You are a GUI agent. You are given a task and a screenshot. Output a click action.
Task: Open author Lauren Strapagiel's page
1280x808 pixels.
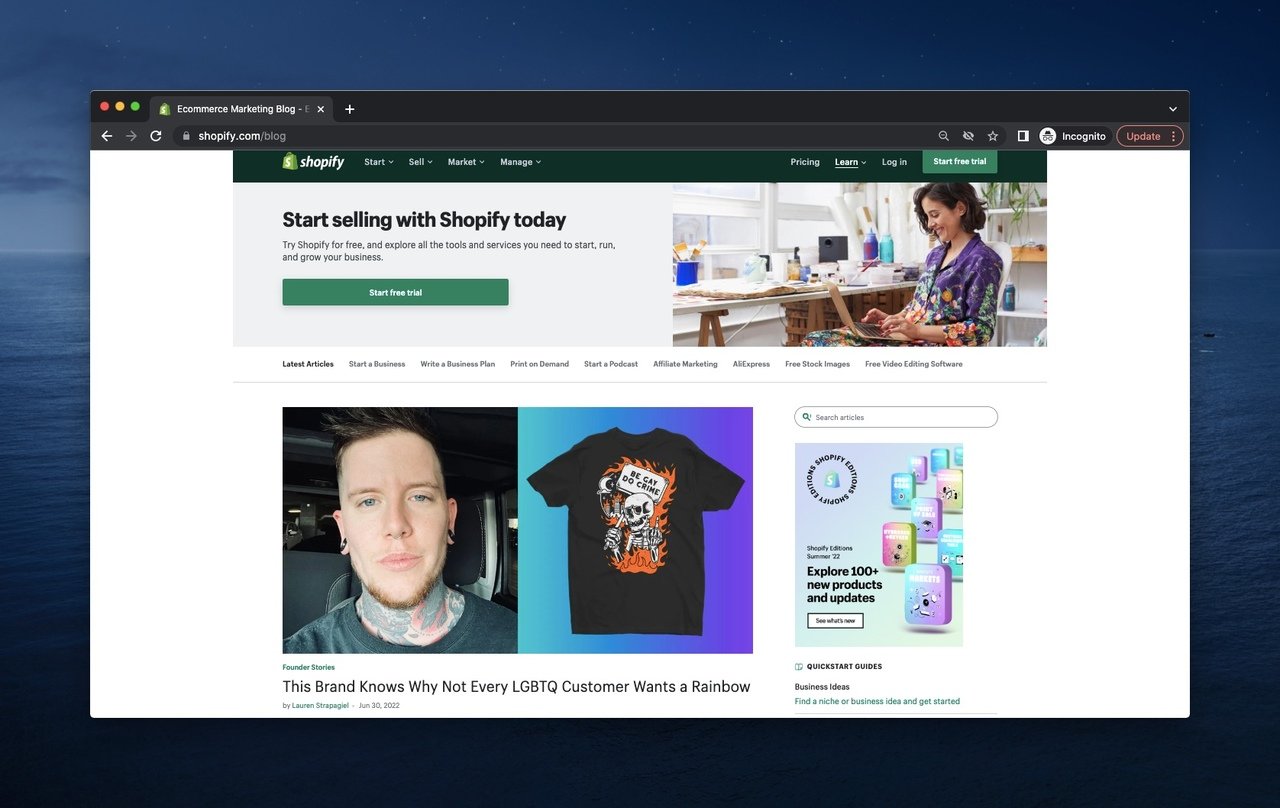click(x=320, y=705)
